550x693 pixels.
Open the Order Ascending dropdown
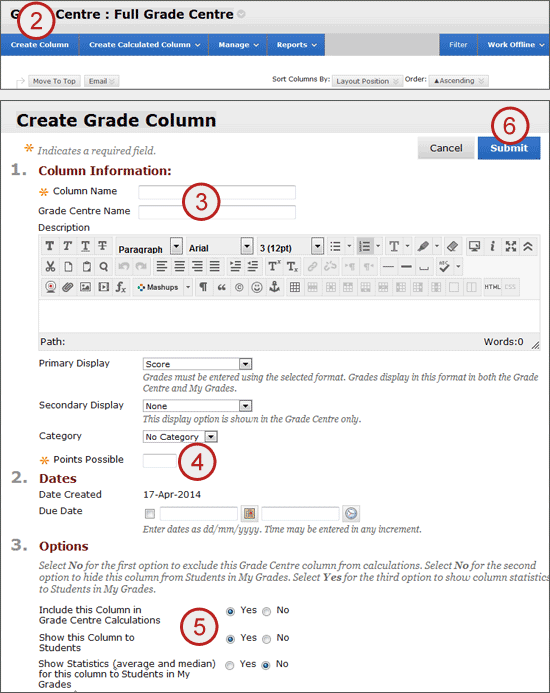pyautogui.click(x=458, y=81)
